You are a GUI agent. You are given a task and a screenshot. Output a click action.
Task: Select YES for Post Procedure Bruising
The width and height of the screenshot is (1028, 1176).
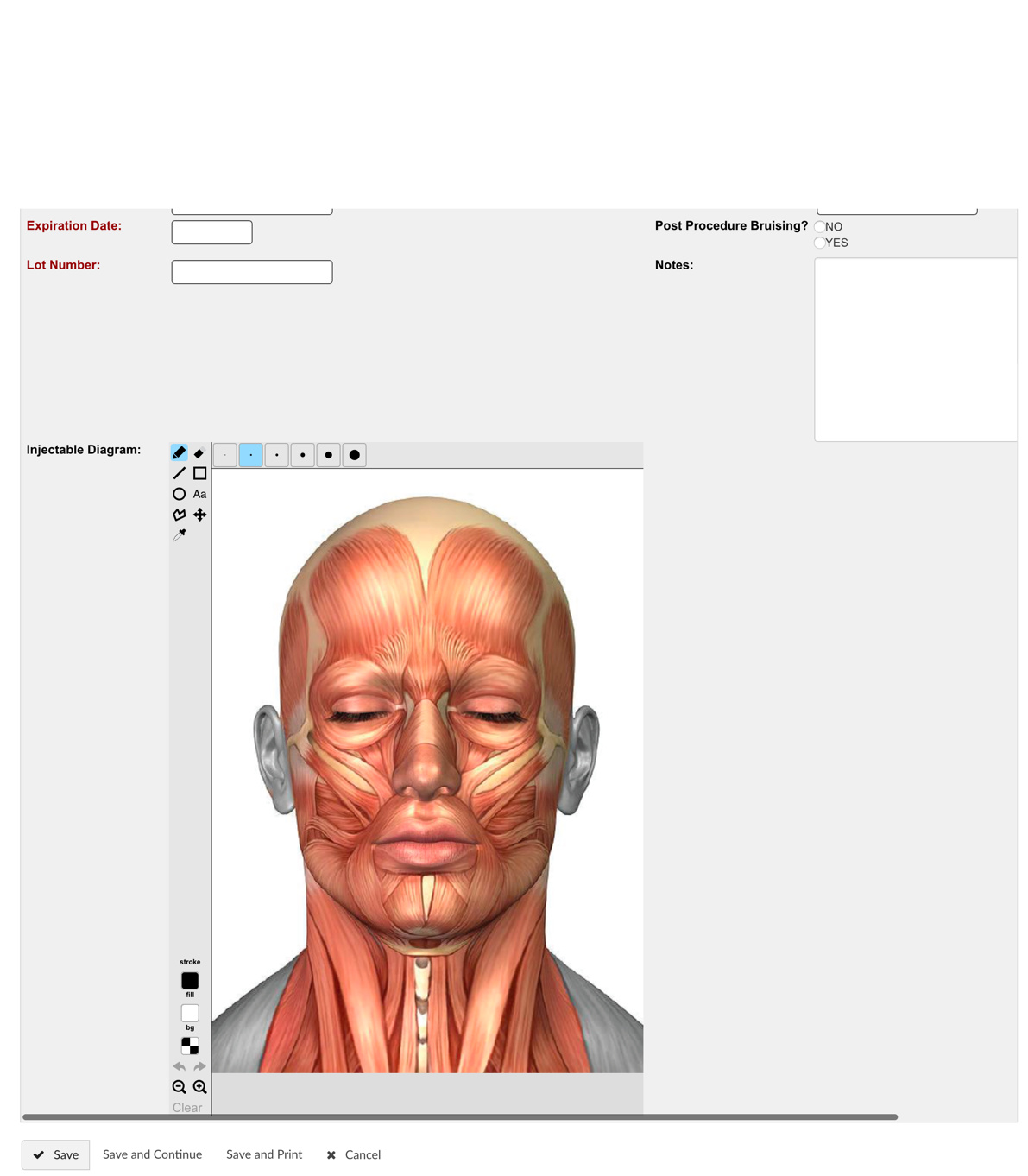coord(819,243)
